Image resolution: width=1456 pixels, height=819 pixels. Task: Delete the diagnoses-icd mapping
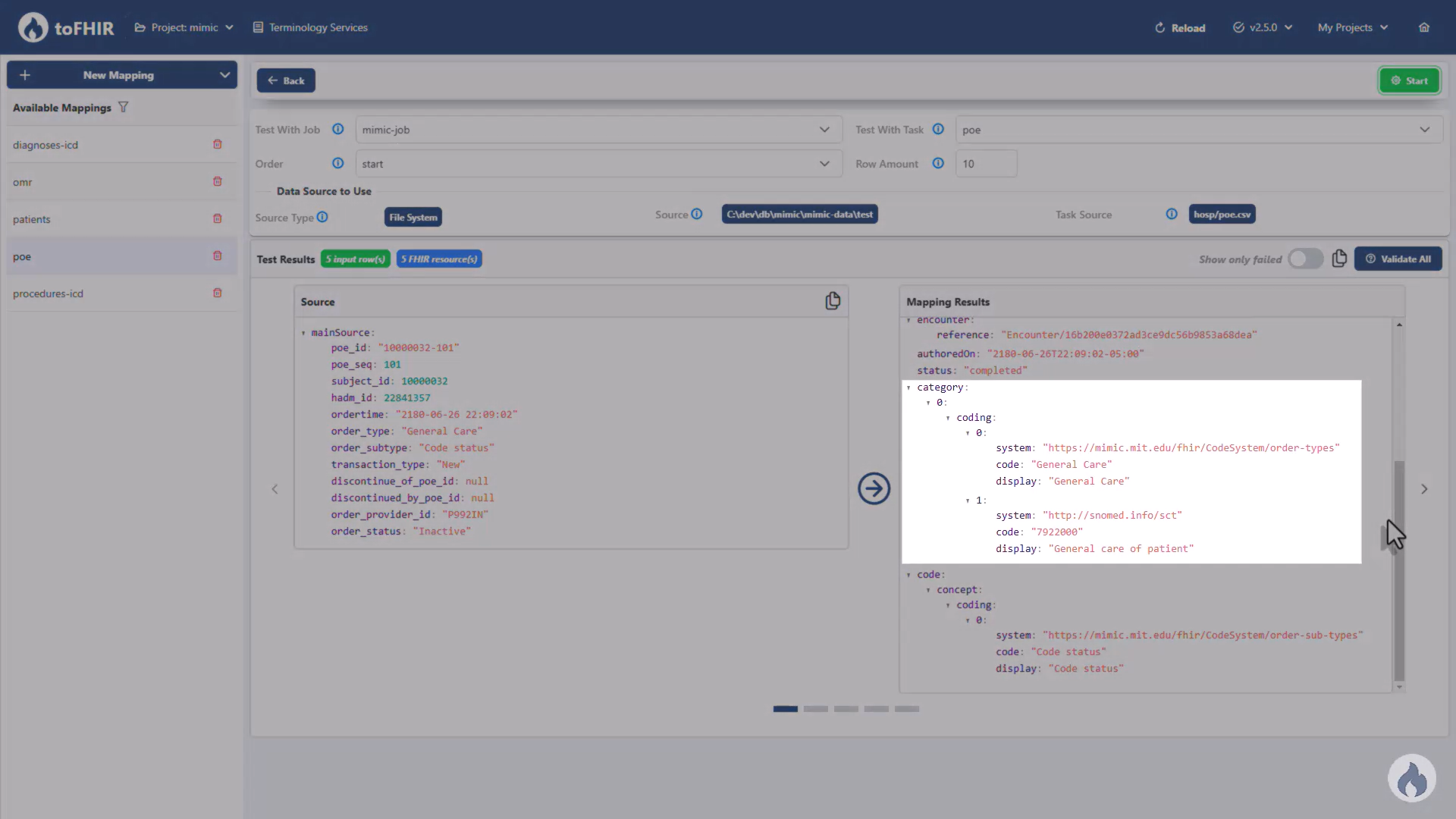[217, 144]
